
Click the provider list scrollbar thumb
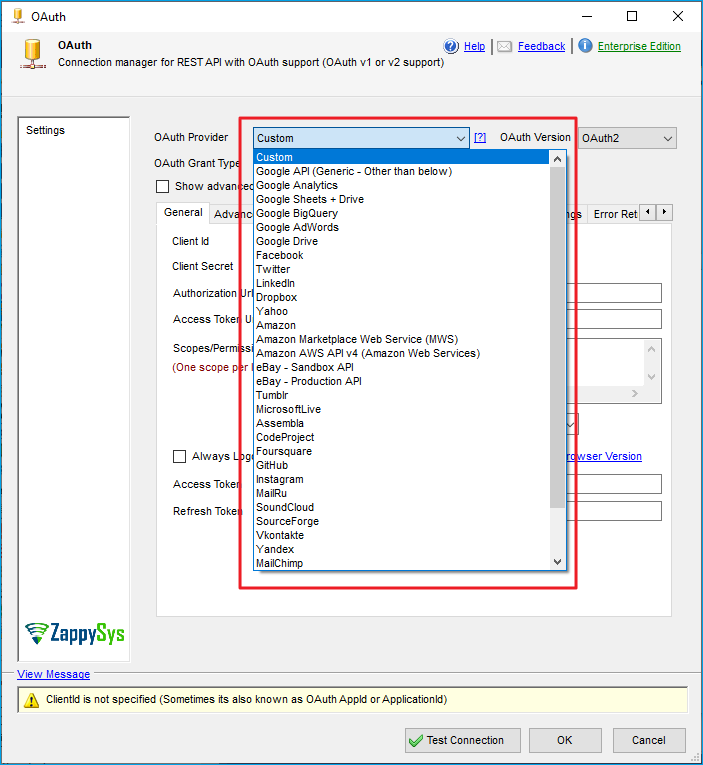coord(557,337)
